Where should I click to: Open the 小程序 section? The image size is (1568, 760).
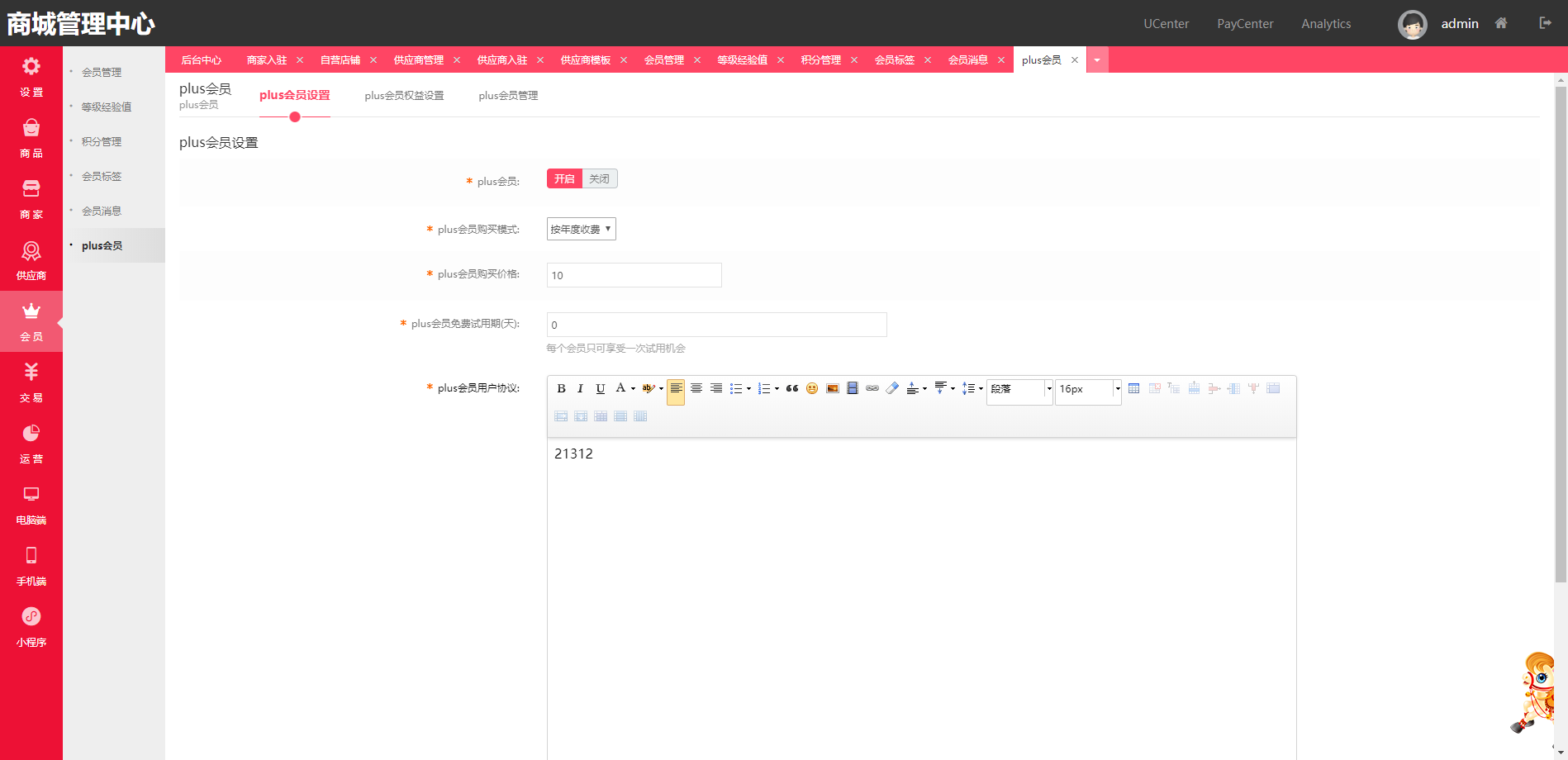pyautogui.click(x=31, y=627)
